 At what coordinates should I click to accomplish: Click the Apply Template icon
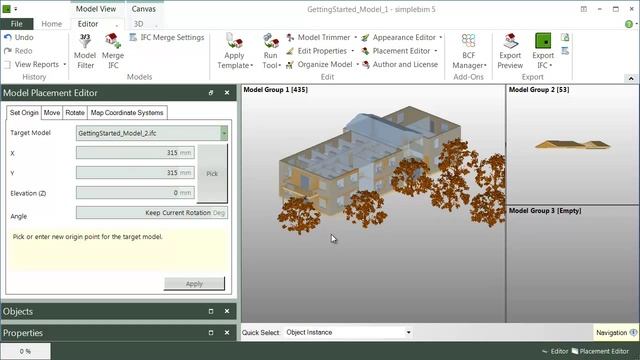(x=234, y=41)
